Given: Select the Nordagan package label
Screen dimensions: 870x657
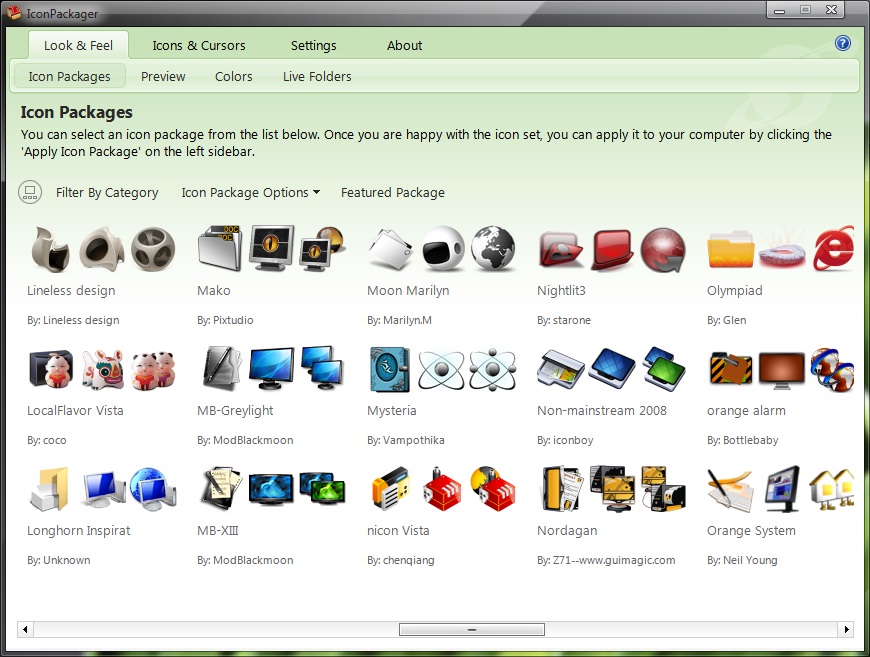Looking at the screenshot, I should click(x=567, y=531).
